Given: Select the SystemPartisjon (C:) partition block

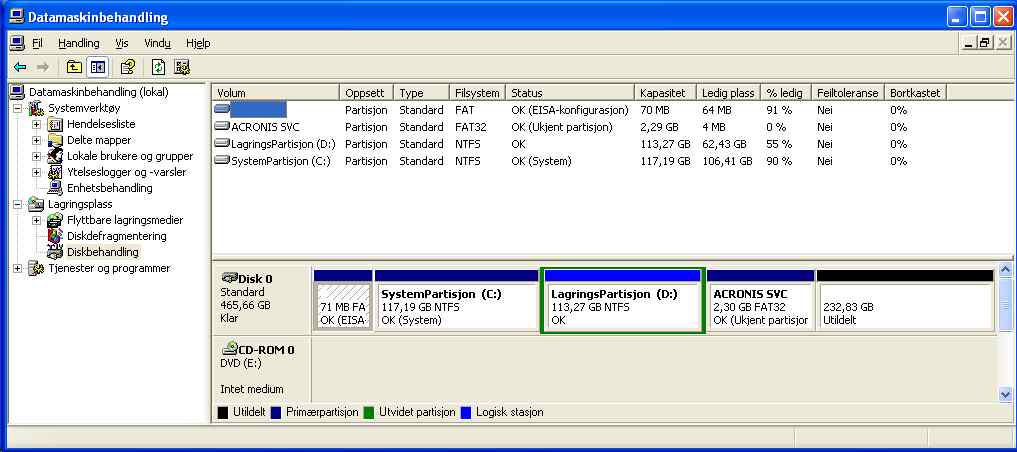Looking at the screenshot, I should (456, 301).
